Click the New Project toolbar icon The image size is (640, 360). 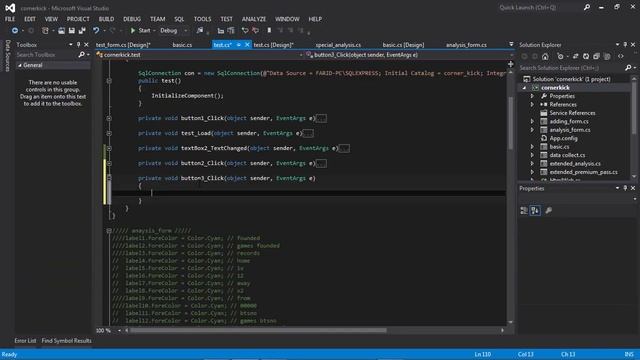click(x=45, y=31)
